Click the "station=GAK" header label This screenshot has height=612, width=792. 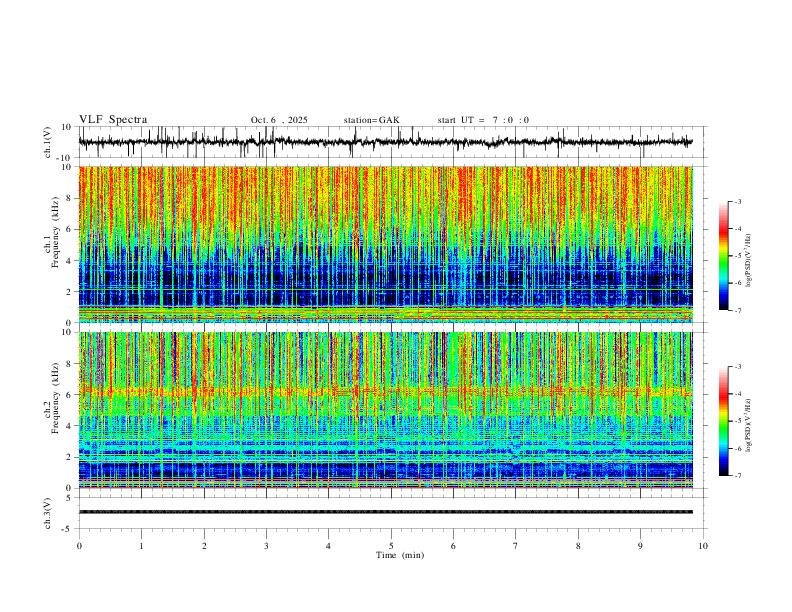point(371,120)
